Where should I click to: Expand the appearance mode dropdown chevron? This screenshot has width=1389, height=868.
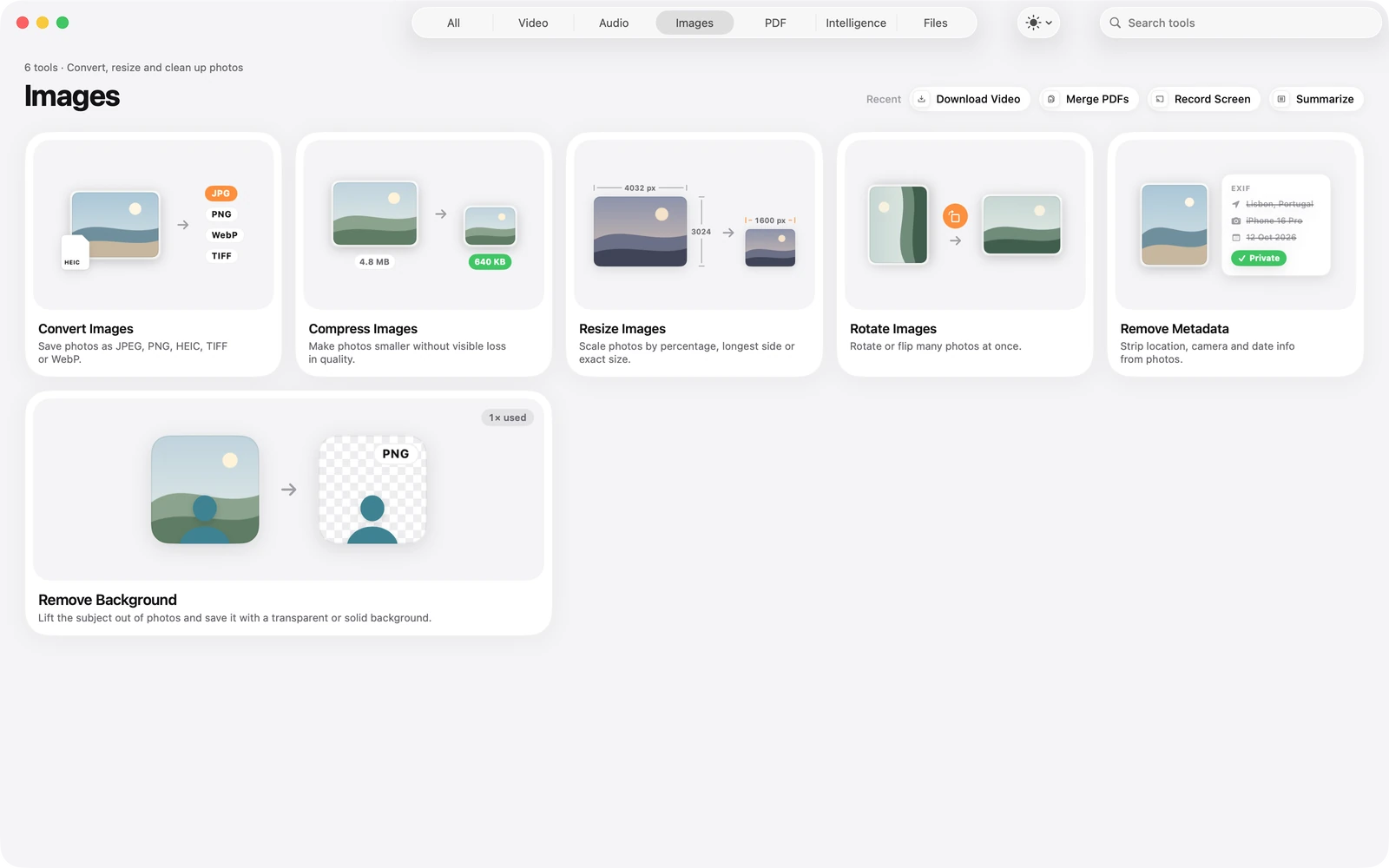[x=1049, y=23]
